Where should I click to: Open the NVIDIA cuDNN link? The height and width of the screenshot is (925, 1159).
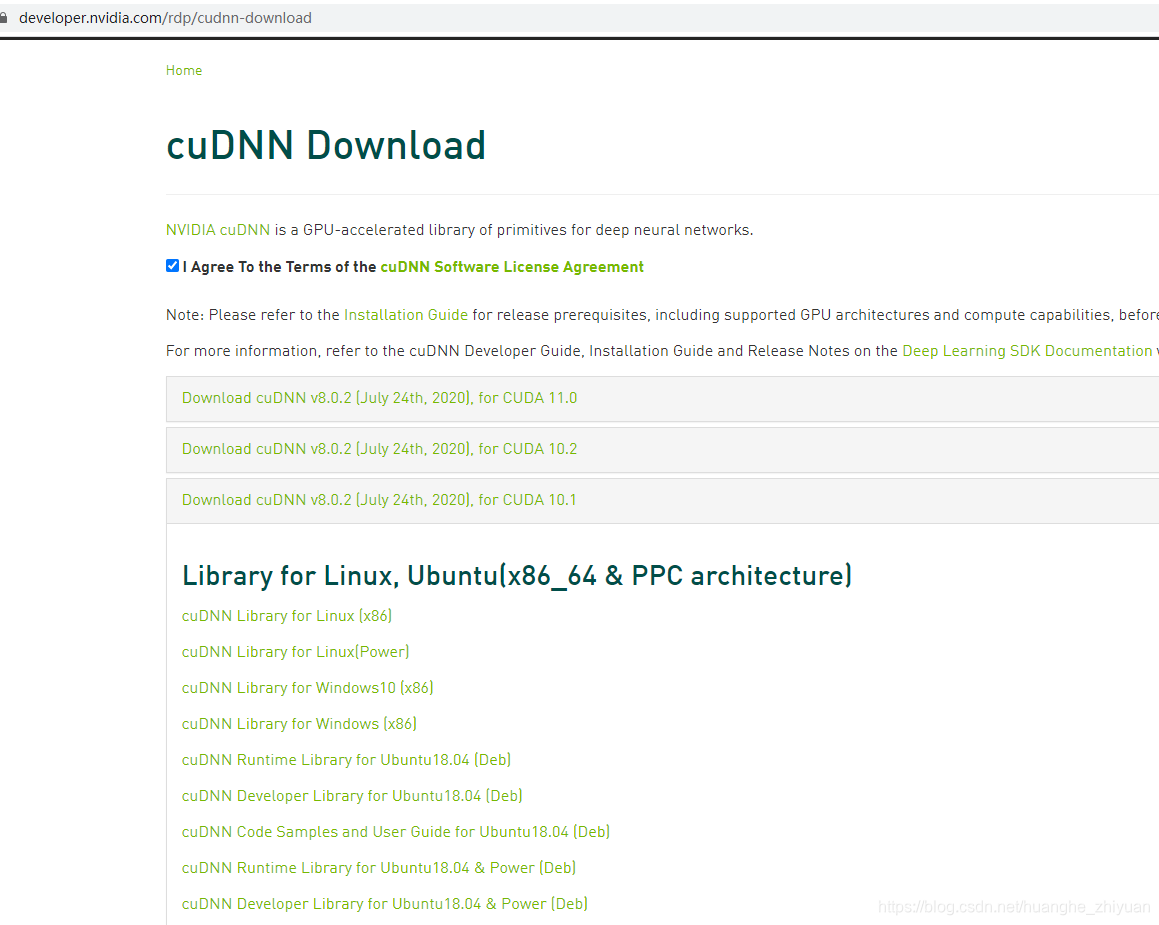click(218, 230)
